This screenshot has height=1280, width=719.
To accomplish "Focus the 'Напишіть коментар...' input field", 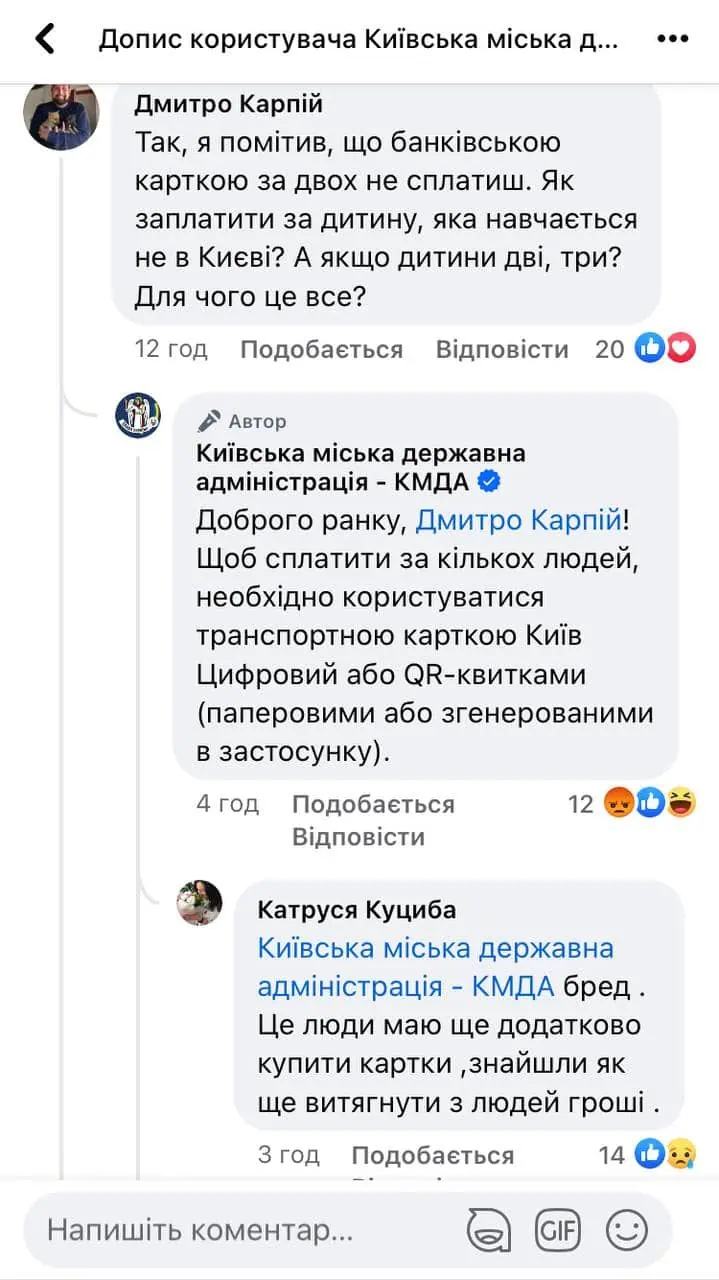I will [x=240, y=1230].
